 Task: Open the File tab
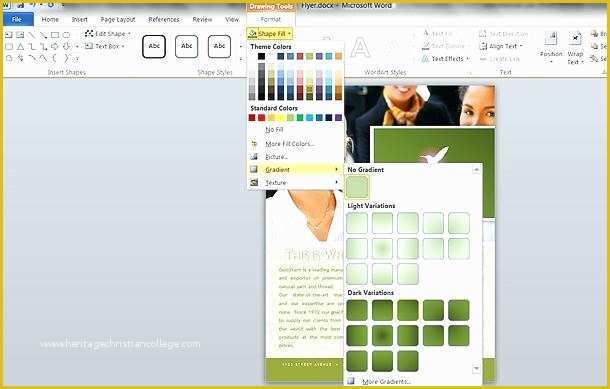click(x=18, y=19)
